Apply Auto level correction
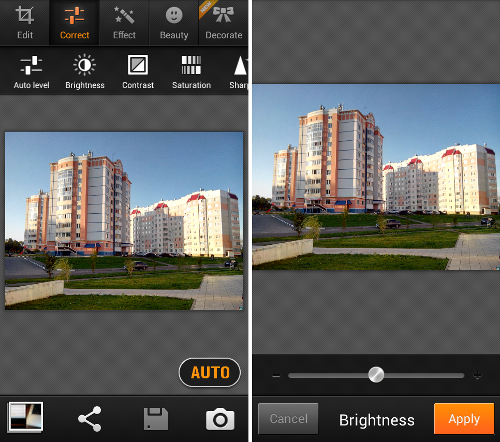The width and height of the screenshot is (500, 442). (31, 72)
